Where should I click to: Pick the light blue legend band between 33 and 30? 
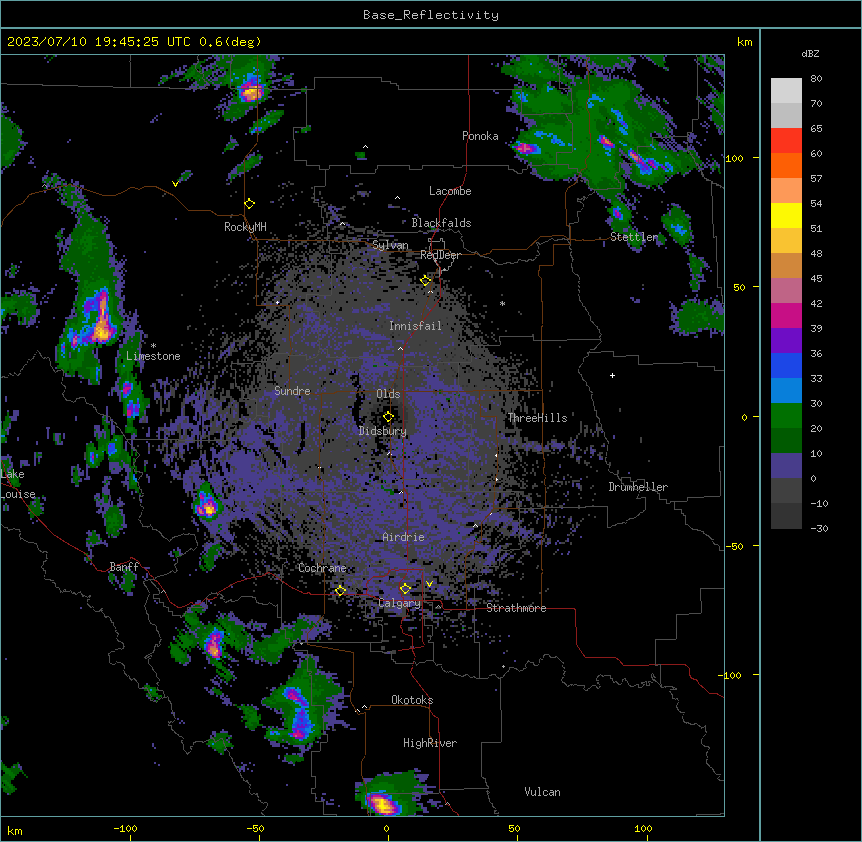[786, 391]
